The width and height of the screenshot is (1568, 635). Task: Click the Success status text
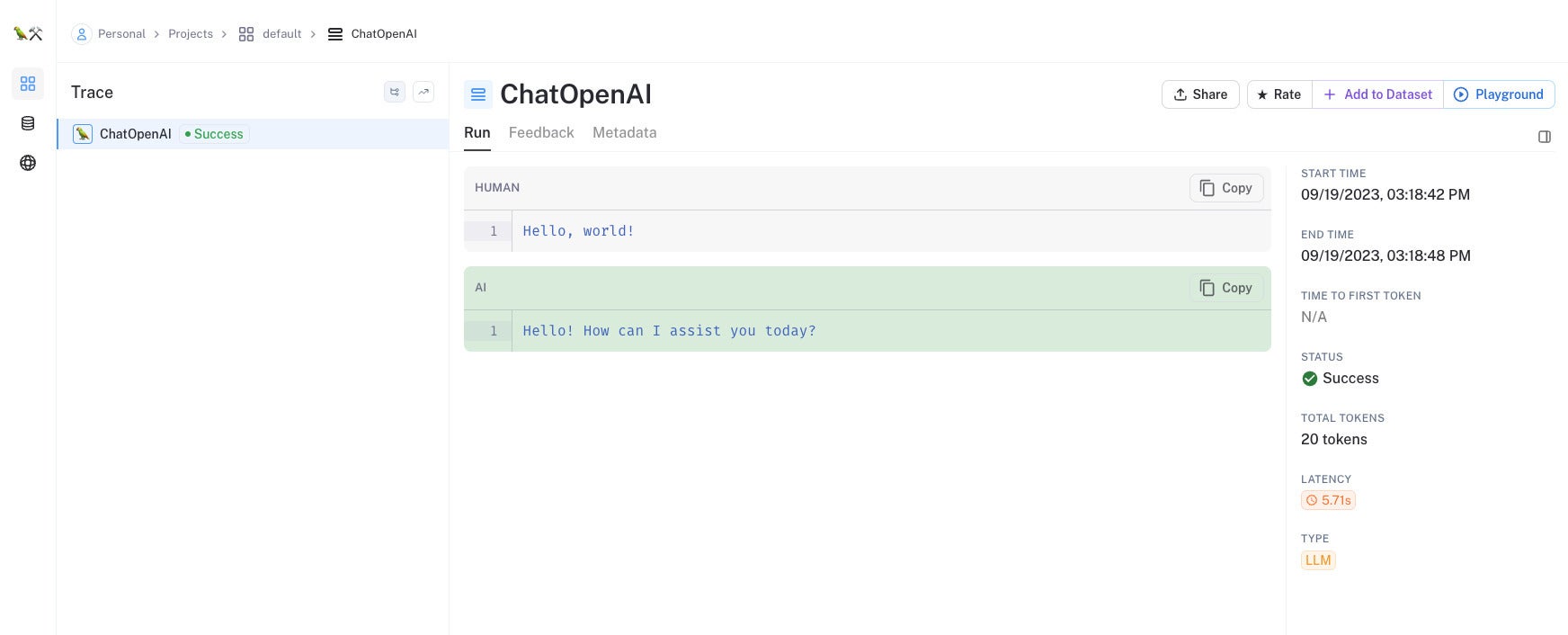click(1350, 379)
